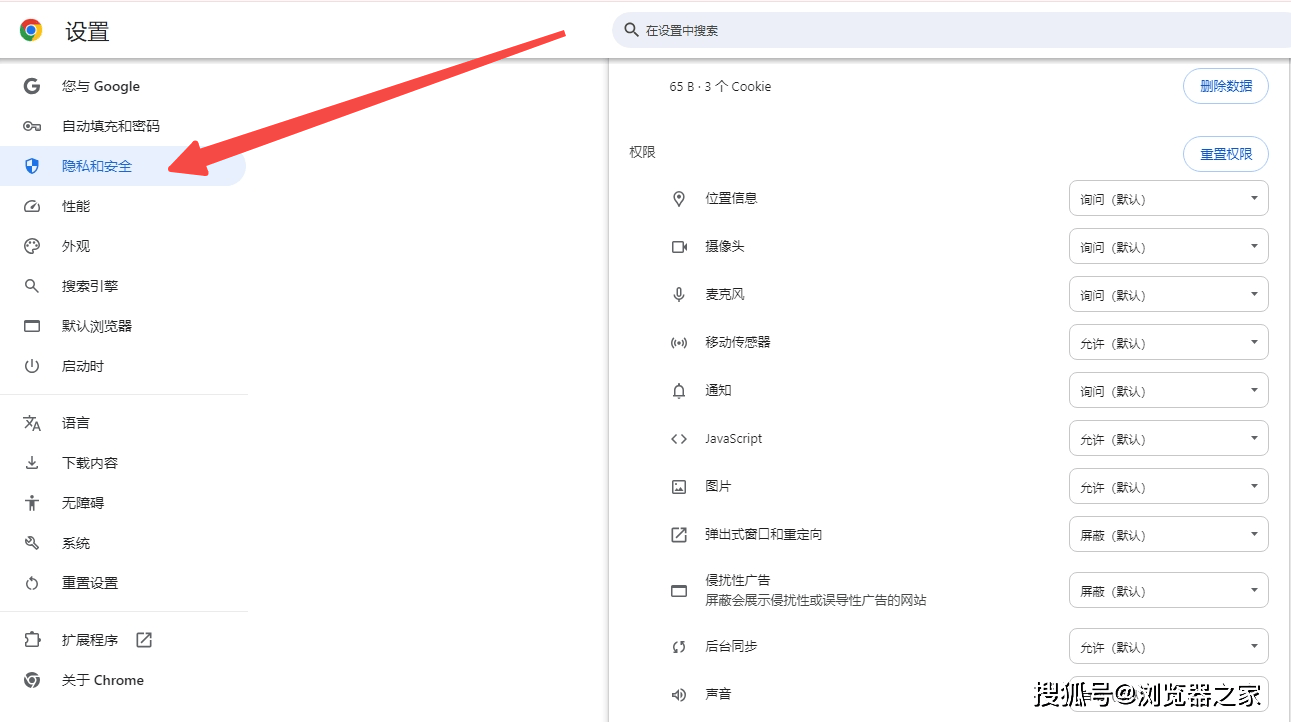Click the wrench icon for 系统
Image resolution: width=1291 pixels, height=722 pixels.
click(32, 543)
